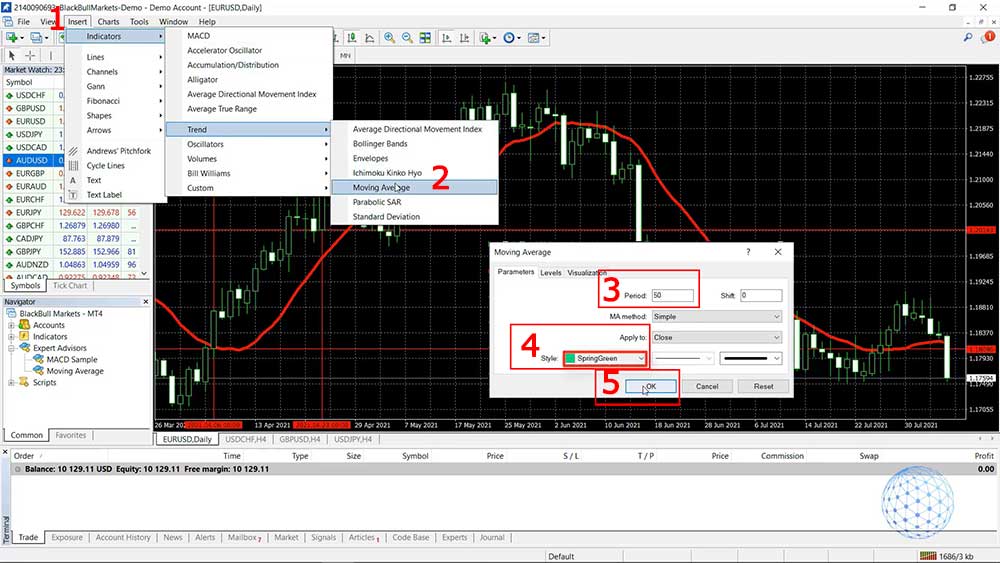Select the Crosshair tool
This screenshot has width=1000, height=563.
(x=29, y=55)
